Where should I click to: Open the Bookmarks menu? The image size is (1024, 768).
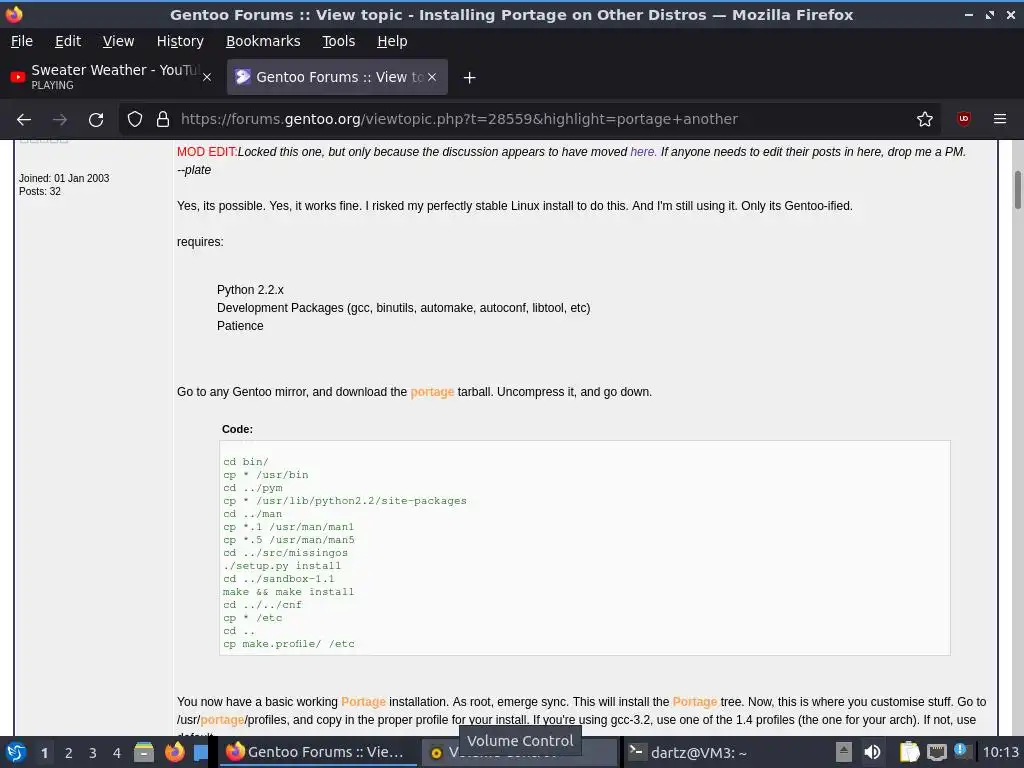[x=263, y=41]
